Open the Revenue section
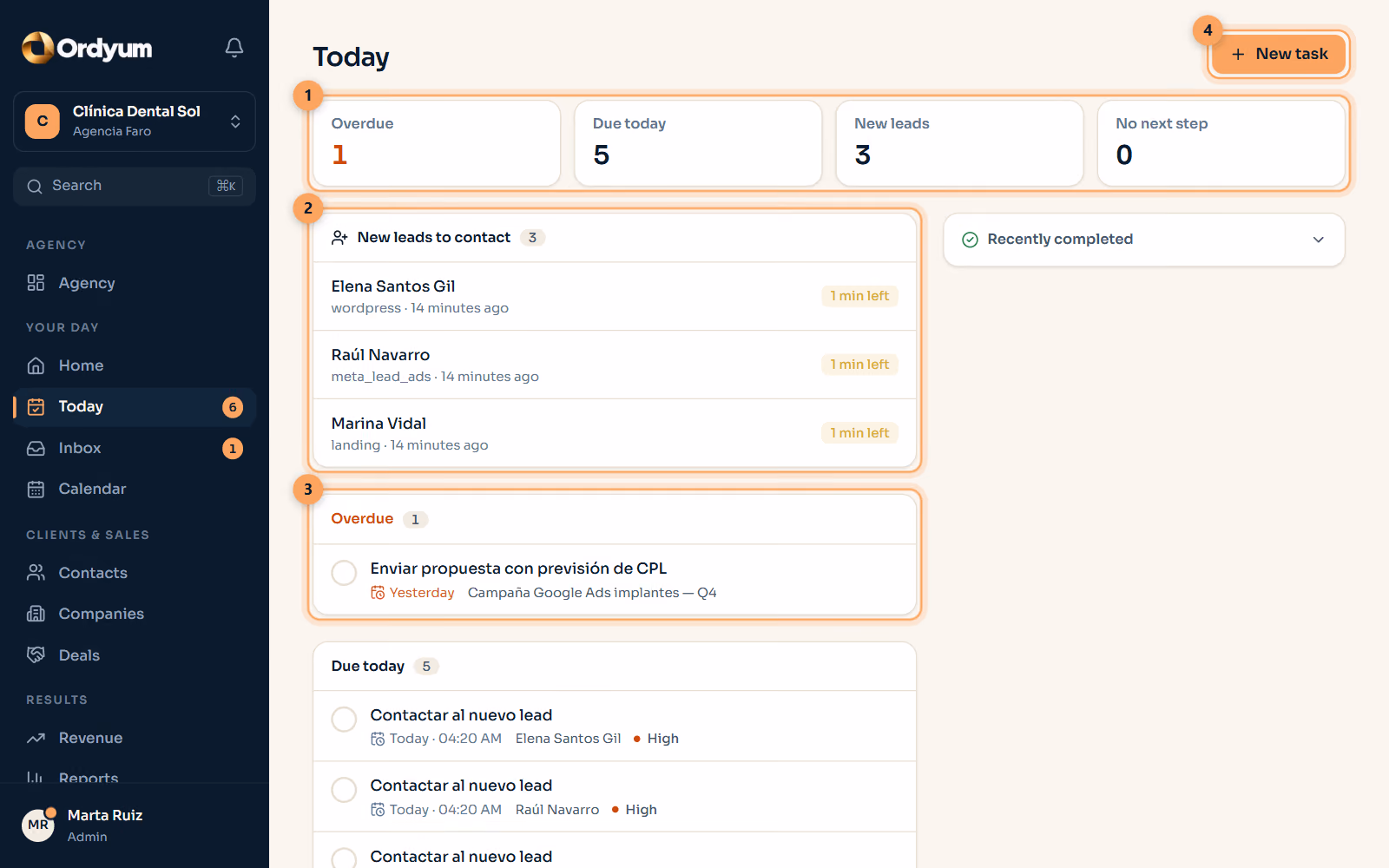1389x868 pixels. click(135, 738)
